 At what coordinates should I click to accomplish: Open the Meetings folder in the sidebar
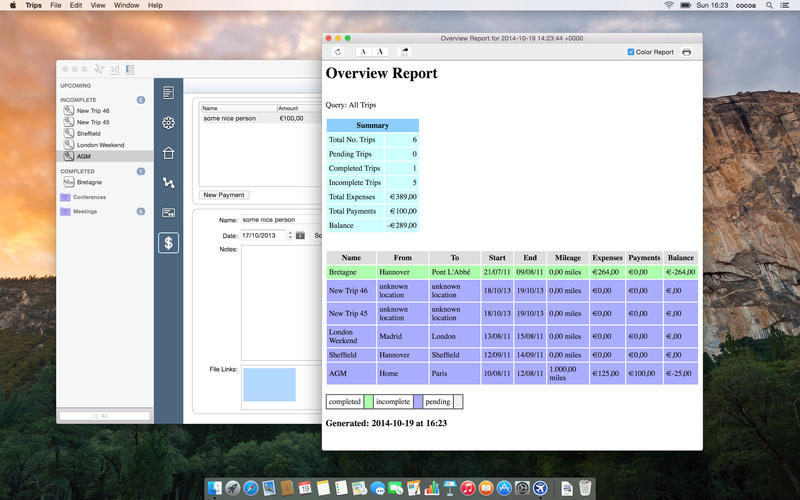pos(85,211)
